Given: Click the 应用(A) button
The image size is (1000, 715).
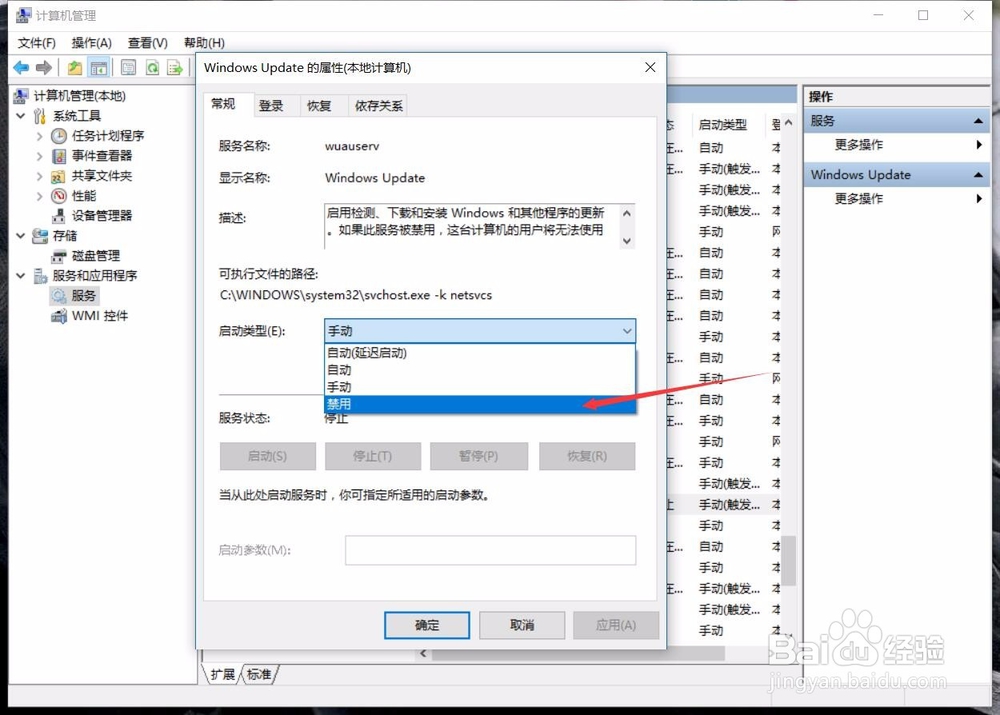Looking at the screenshot, I should [616, 626].
